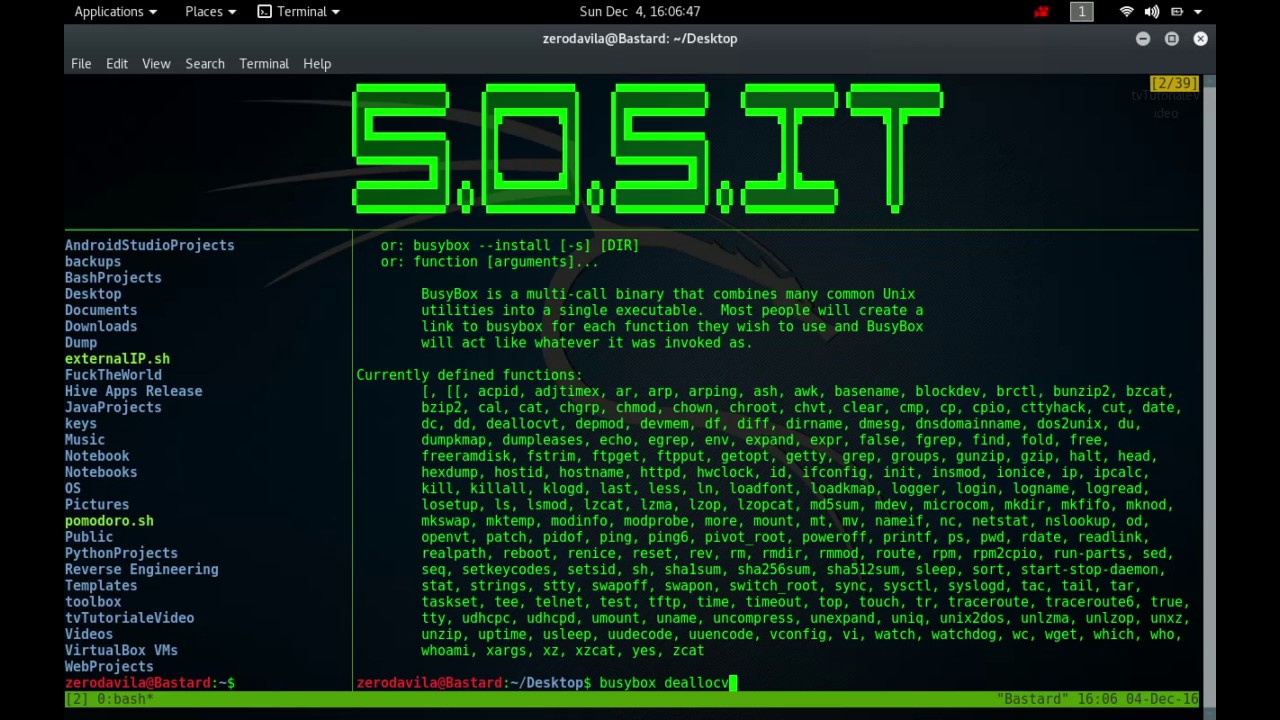Viewport: 1280px width, 720px height.
Task: Click the Public directory entry
Action: [x=89, y=537]
